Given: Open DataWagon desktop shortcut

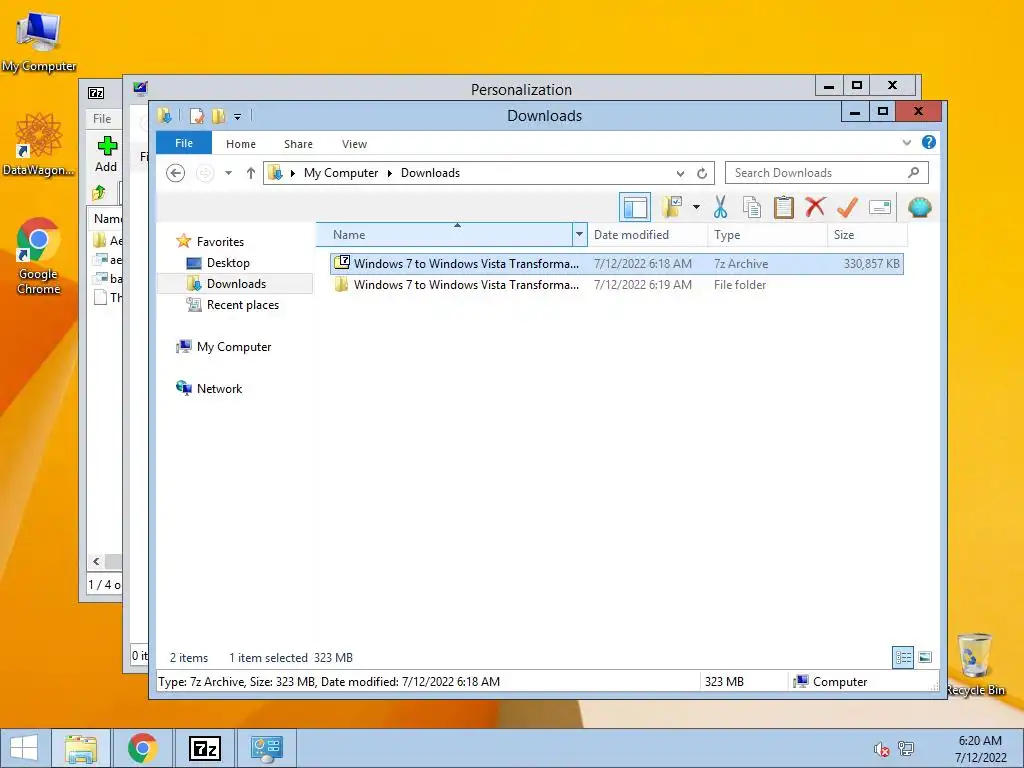Looking at the screenshot, I should pos(39,144).
